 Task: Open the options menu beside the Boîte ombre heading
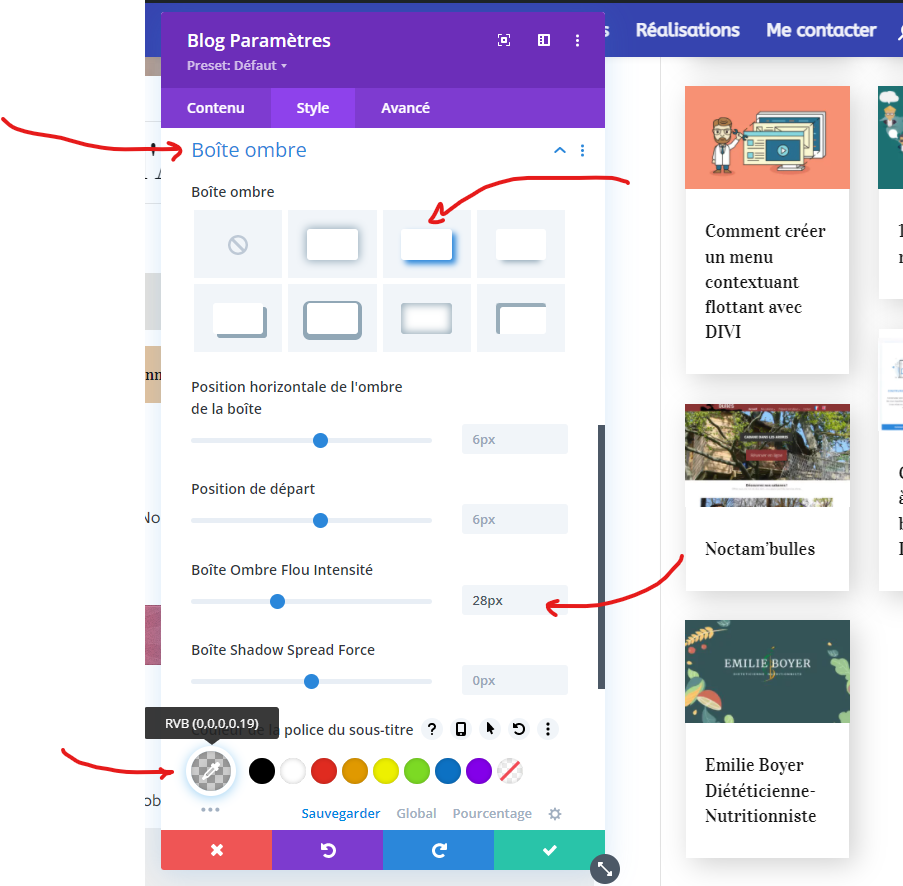point(582,150)
